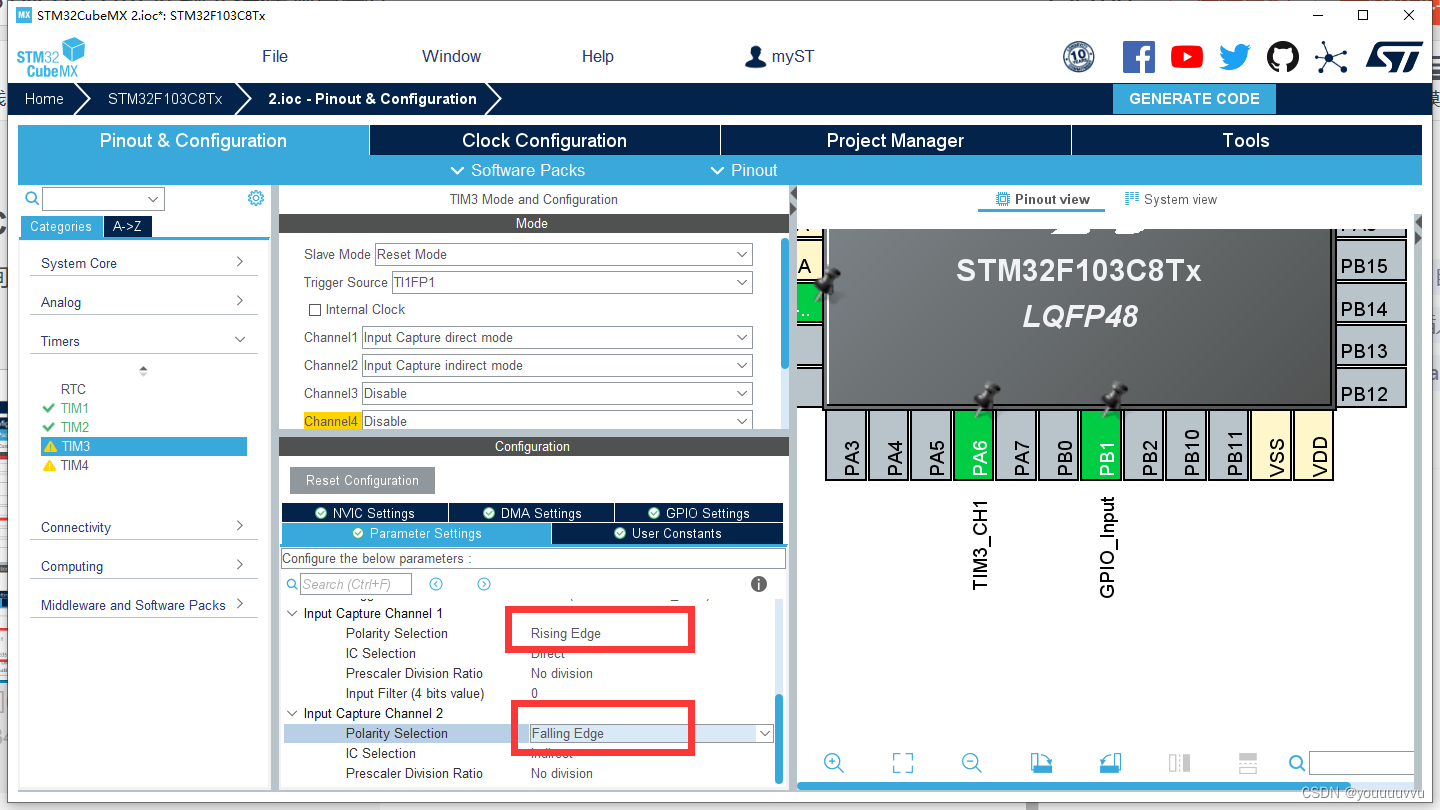Open the Channel2 mode dropdown
This screenshot has width=1440, height=810.
pos(557,365)
